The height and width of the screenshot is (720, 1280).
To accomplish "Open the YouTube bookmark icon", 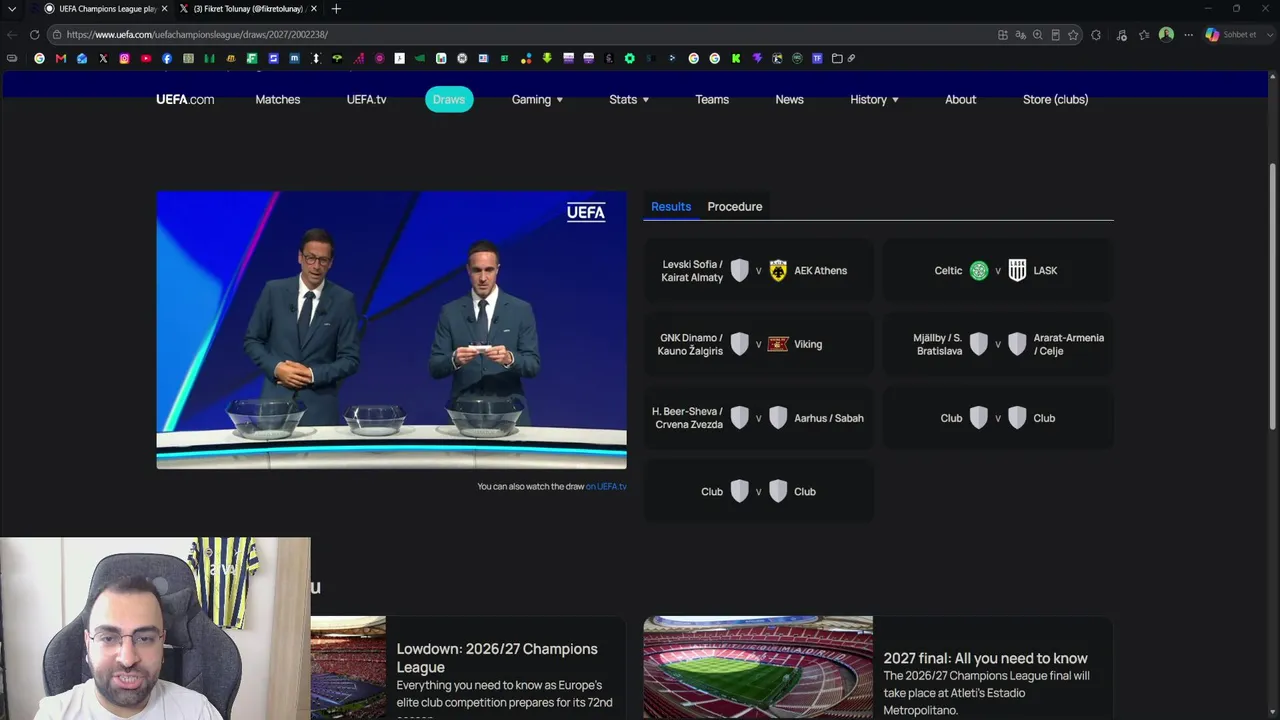I will coord(145,58).
